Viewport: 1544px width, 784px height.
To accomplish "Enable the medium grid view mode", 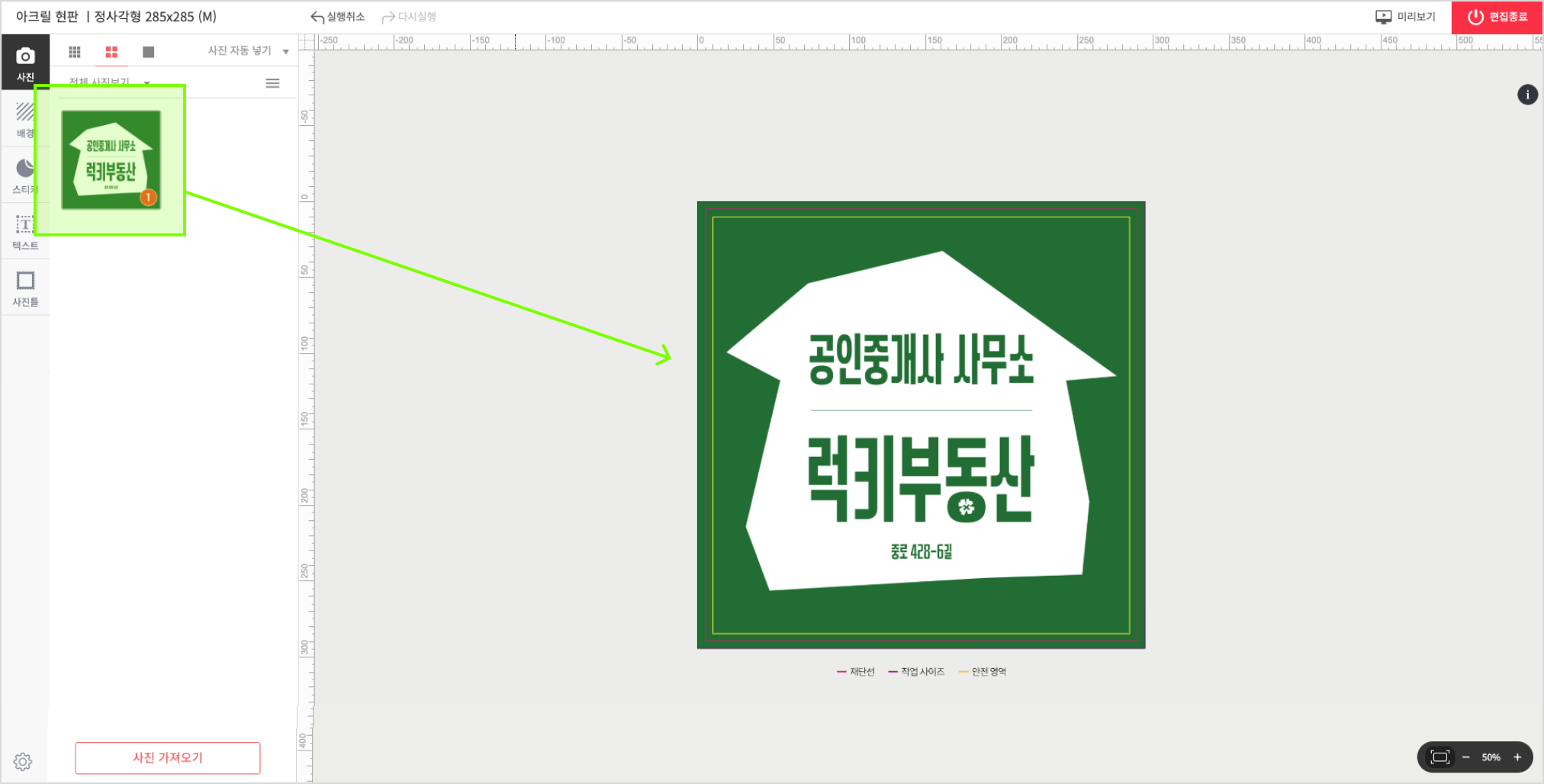I will (x=111, y=51).
